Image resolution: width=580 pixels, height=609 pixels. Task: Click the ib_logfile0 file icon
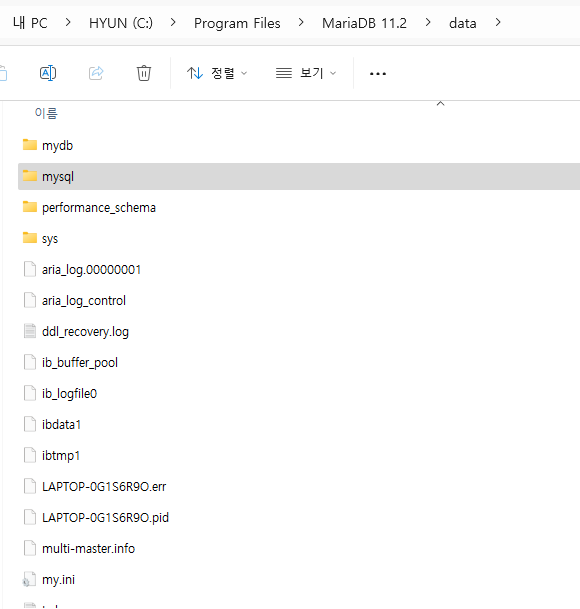pyautogui.click(x=30, y=393)
